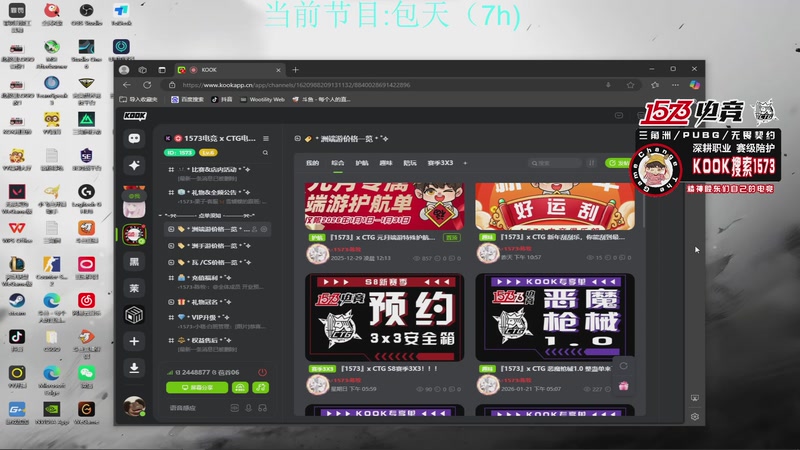Open the settings gear at window bottom right
Viewport: 800px width, 450px height.
click(694, 417)
